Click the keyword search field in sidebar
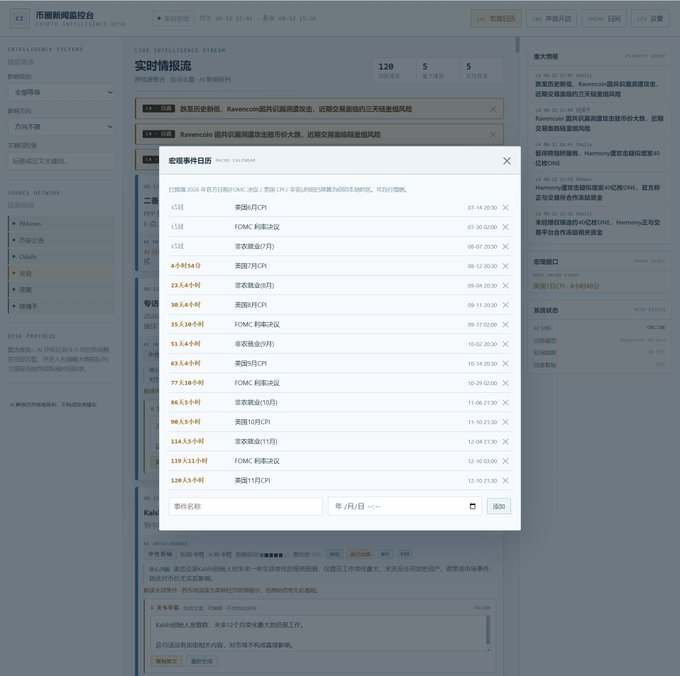 click(62, 161)
